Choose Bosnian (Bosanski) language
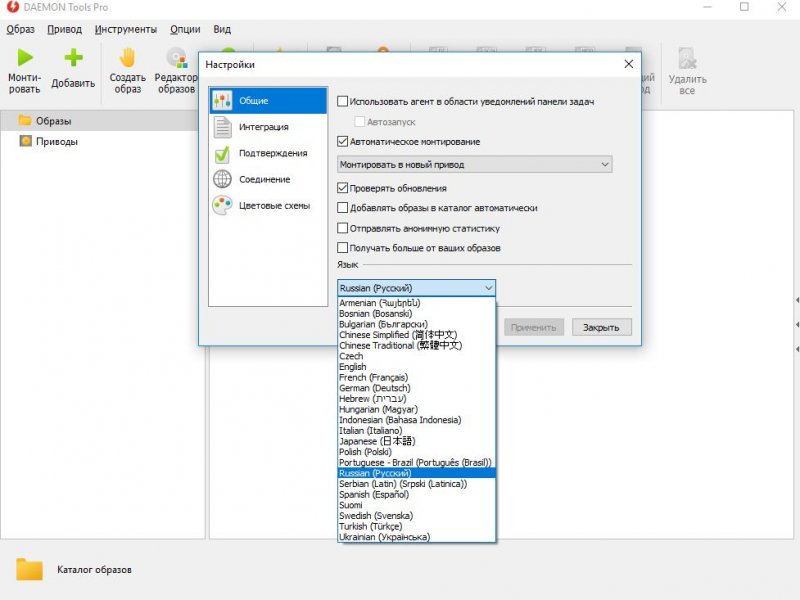This screenshot has width=800, height=600. coord(416,314)
